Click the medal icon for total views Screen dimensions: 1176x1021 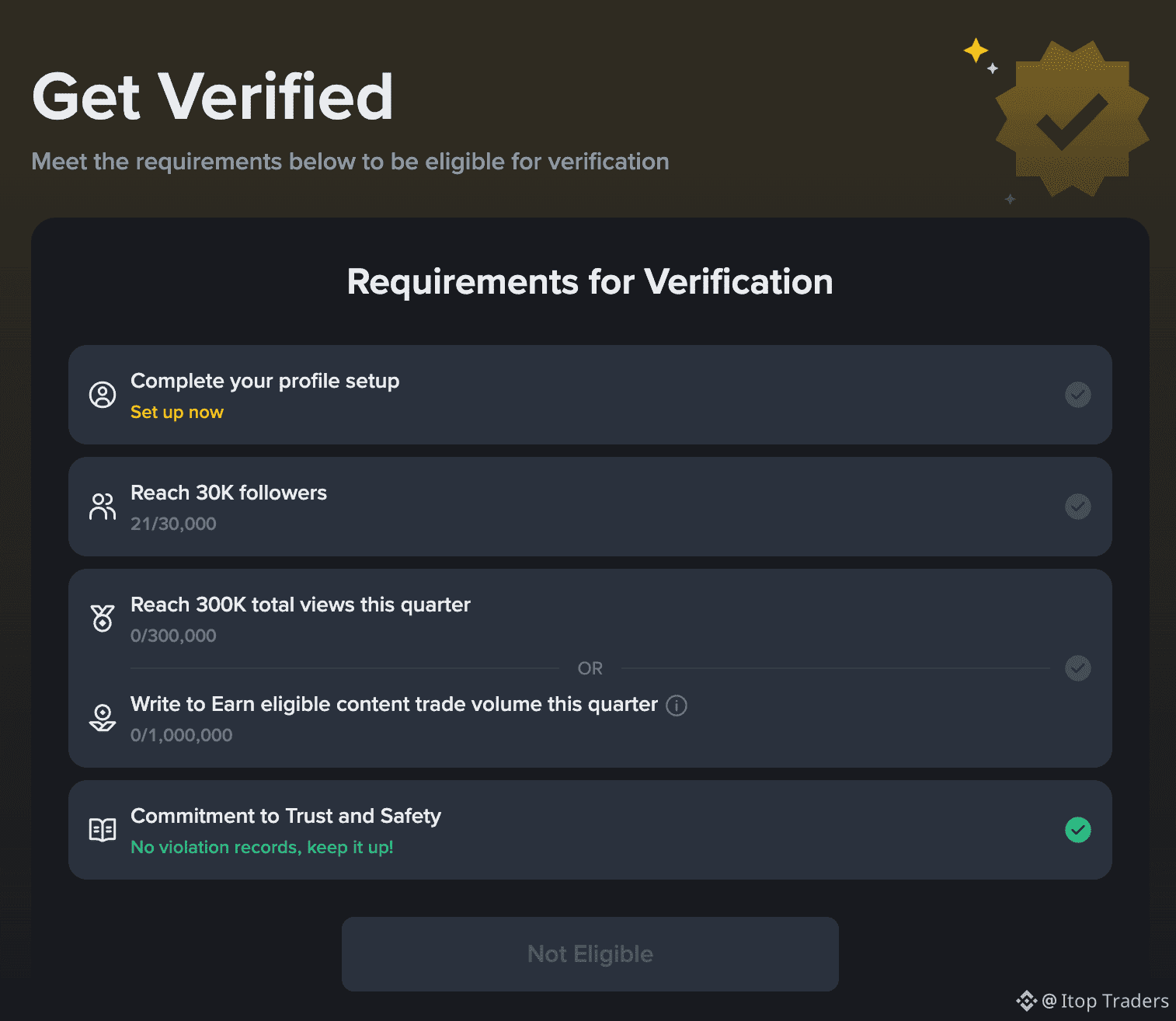[x=103, y=619]
